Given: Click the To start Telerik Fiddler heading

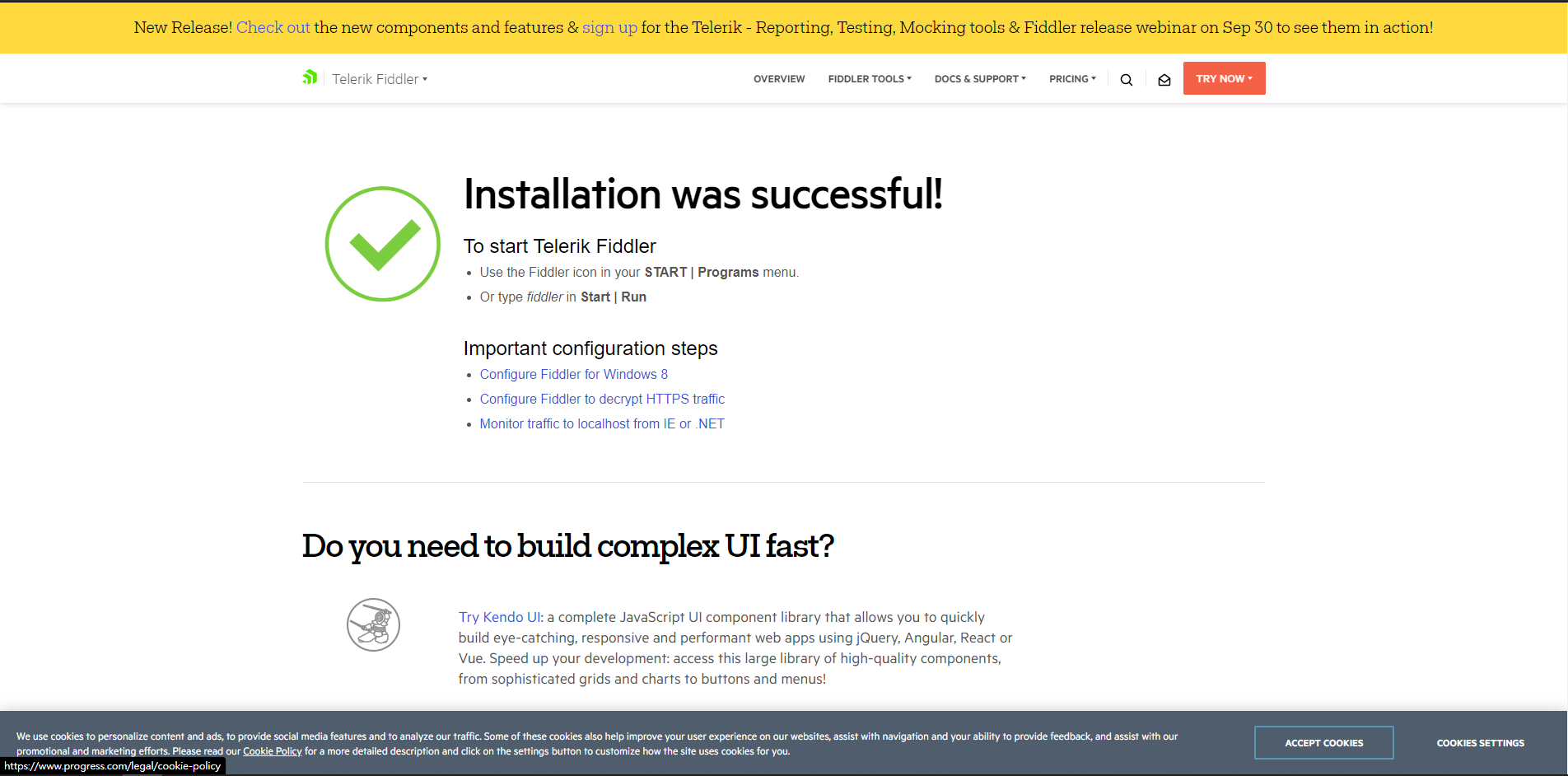Looking at the screenshot, I should tap(560, 246).
